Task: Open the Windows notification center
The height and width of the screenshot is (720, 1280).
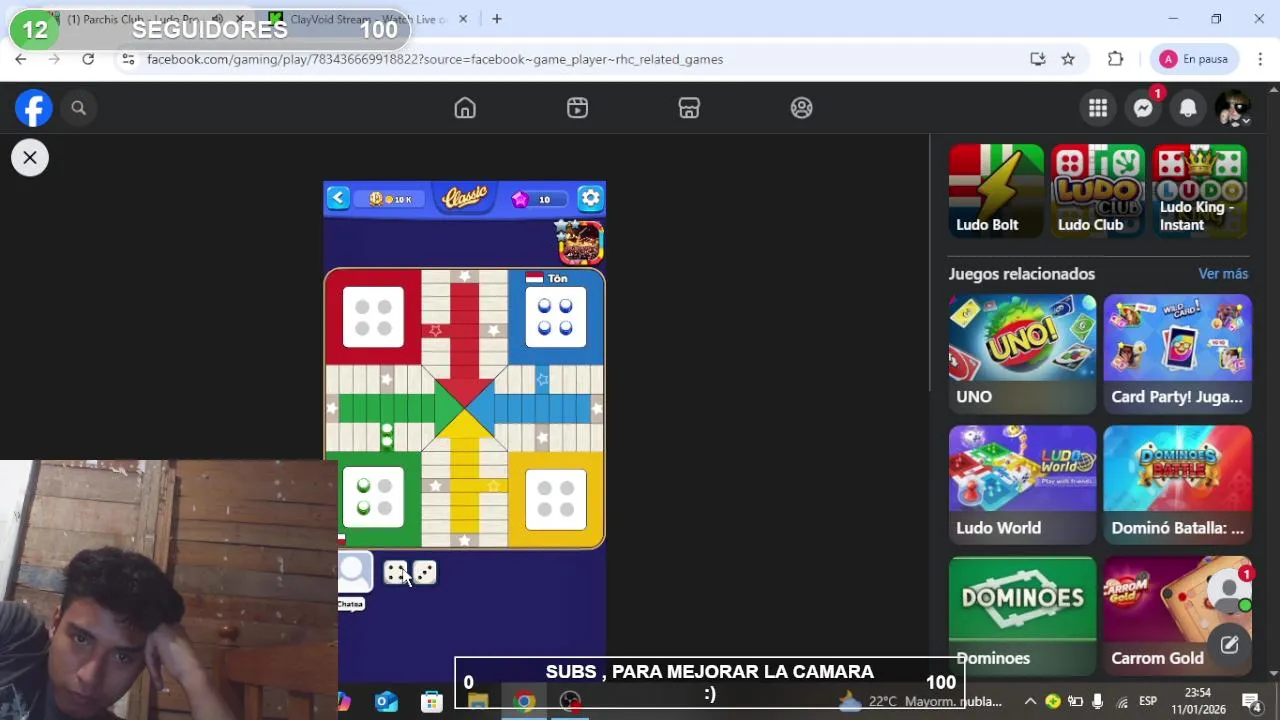Action: (x=1250, y=702)
